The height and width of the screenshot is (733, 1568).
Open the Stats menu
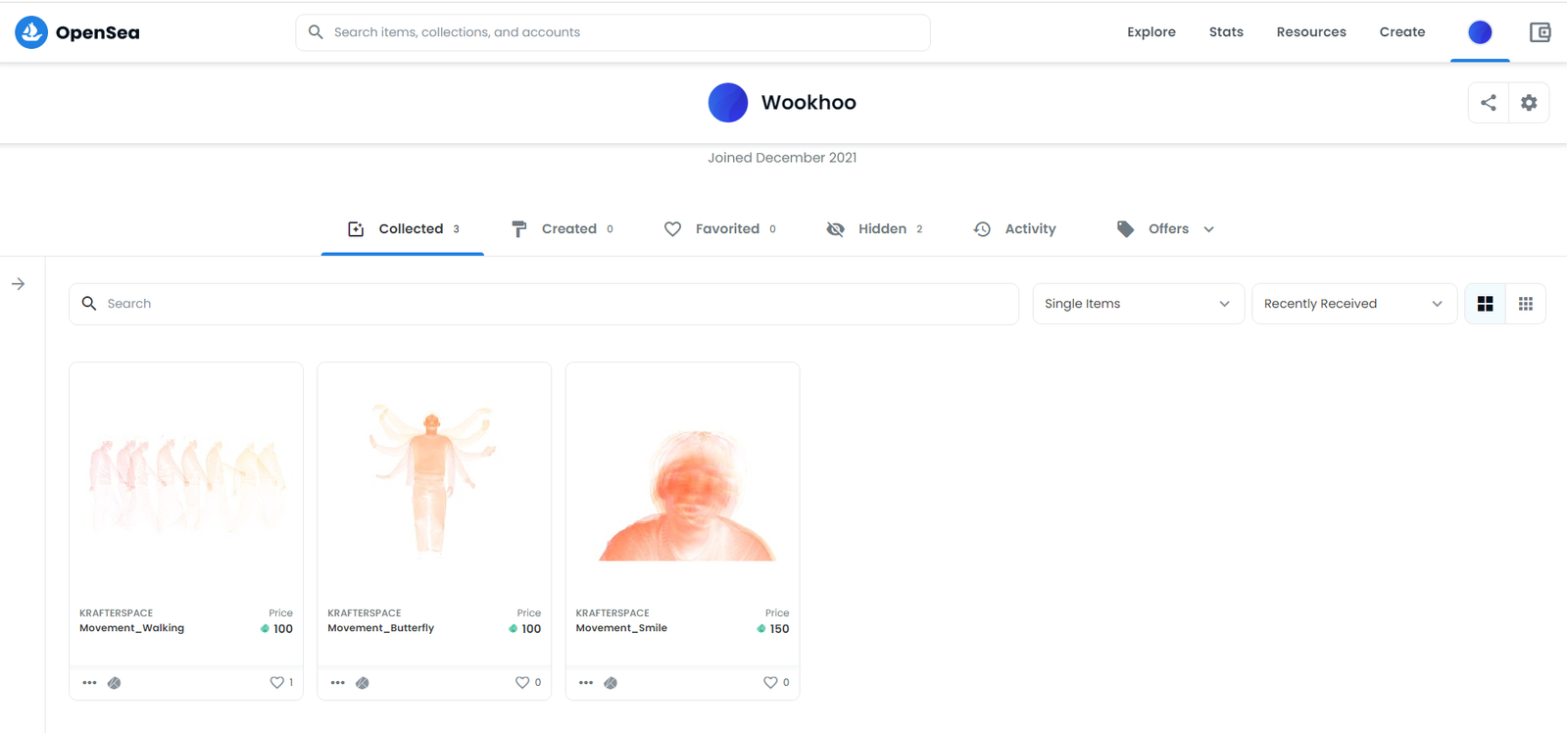tap(1226, 32)
